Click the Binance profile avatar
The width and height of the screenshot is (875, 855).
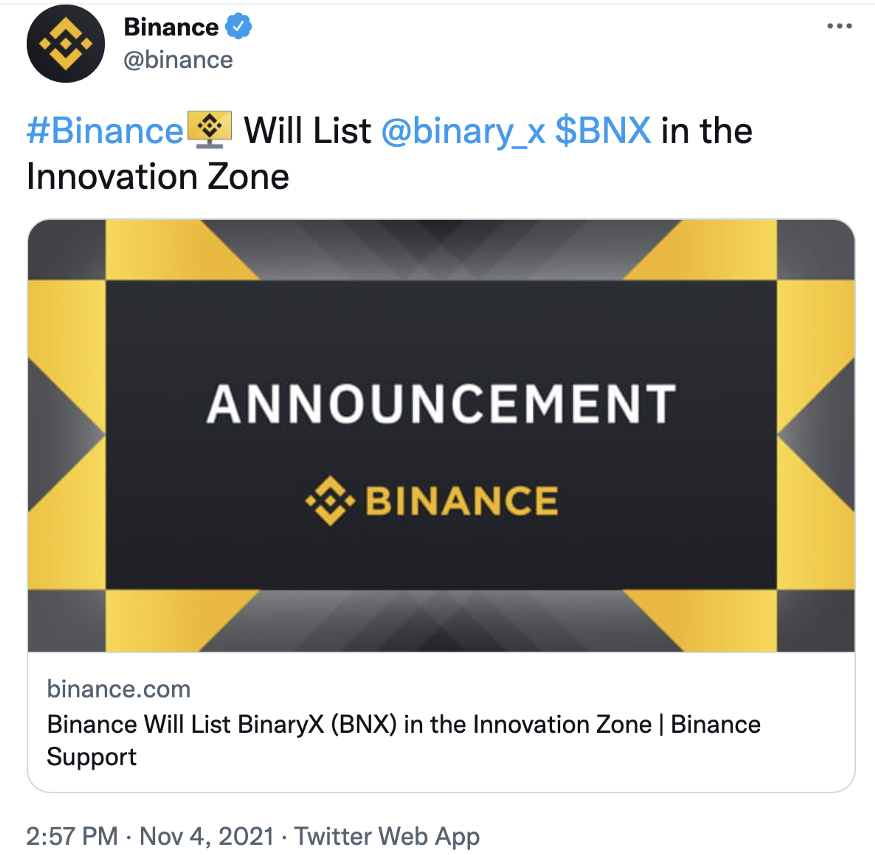66,43
